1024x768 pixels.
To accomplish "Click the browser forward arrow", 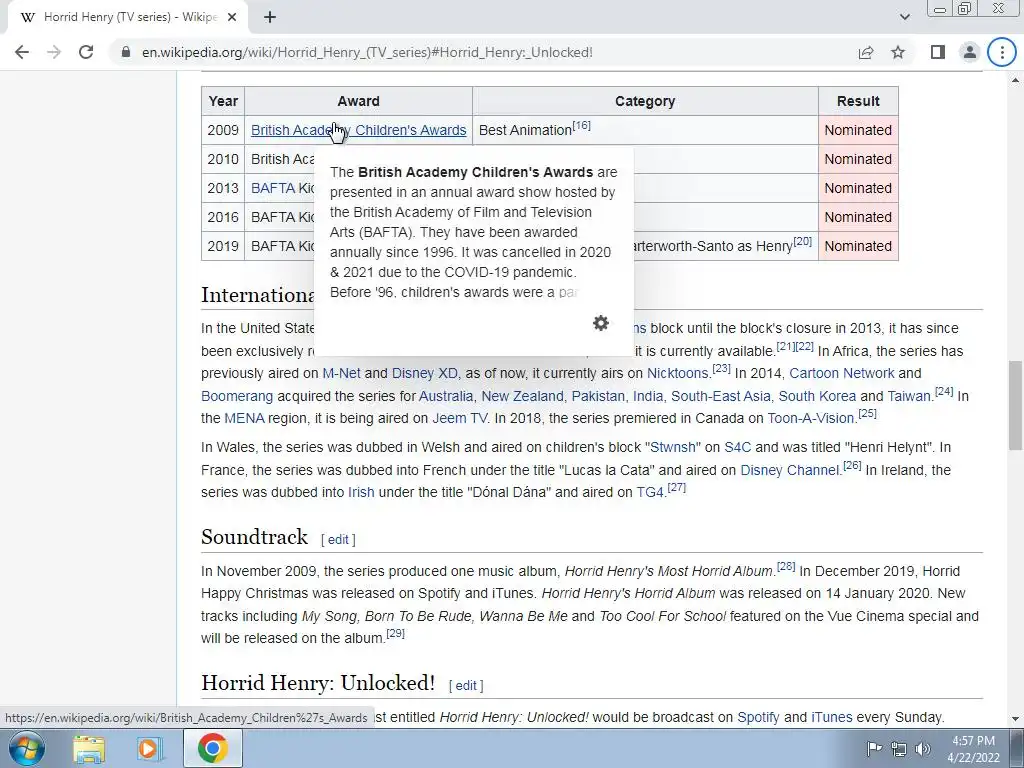I will point(54,52).
